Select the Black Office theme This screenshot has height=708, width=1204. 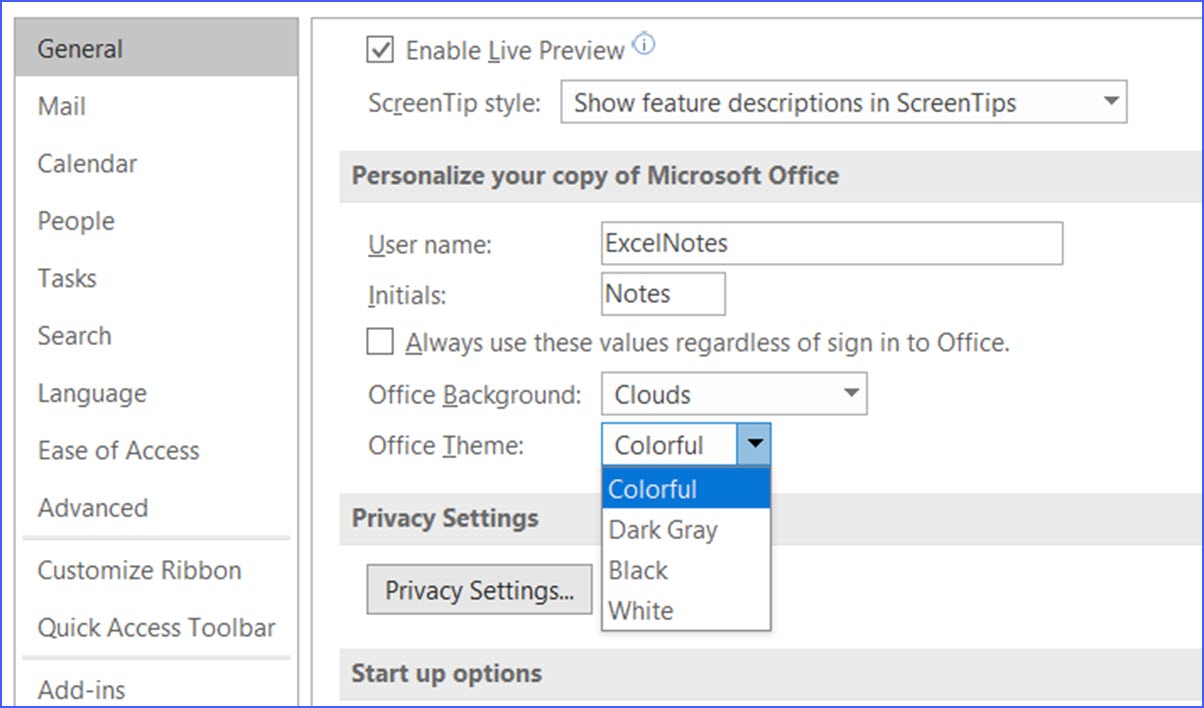[637, 570]
